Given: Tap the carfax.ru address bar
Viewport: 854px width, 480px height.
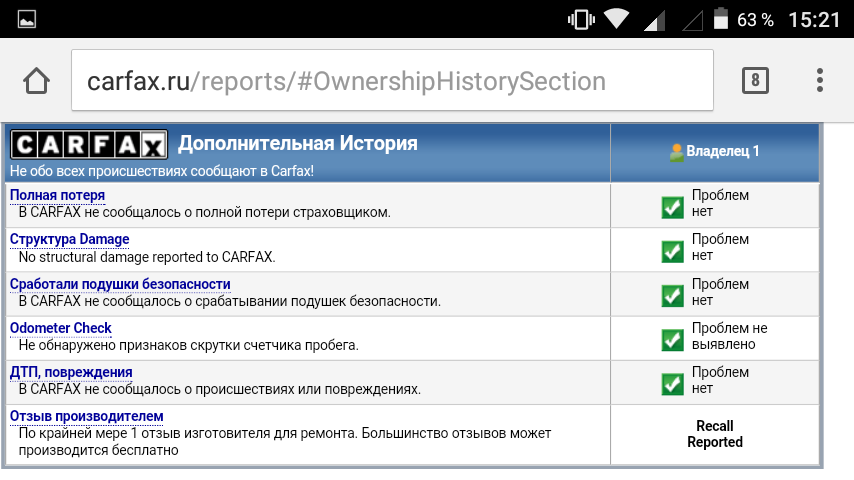Looking at the screenshot, I should pyautogui.click(x=392, y=81).
